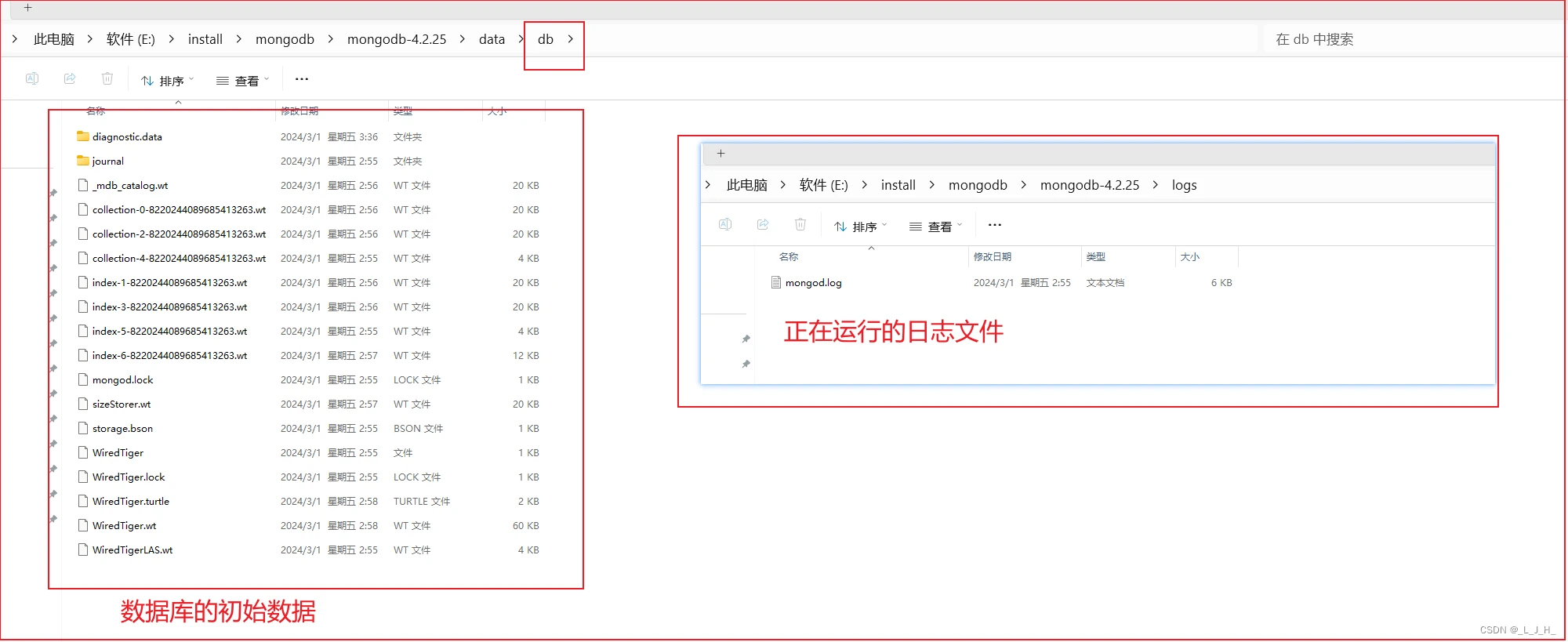Select 此电脑 in the logs window breadcrumb
This screenshot has width=1568, height=642.
(747, 185)
